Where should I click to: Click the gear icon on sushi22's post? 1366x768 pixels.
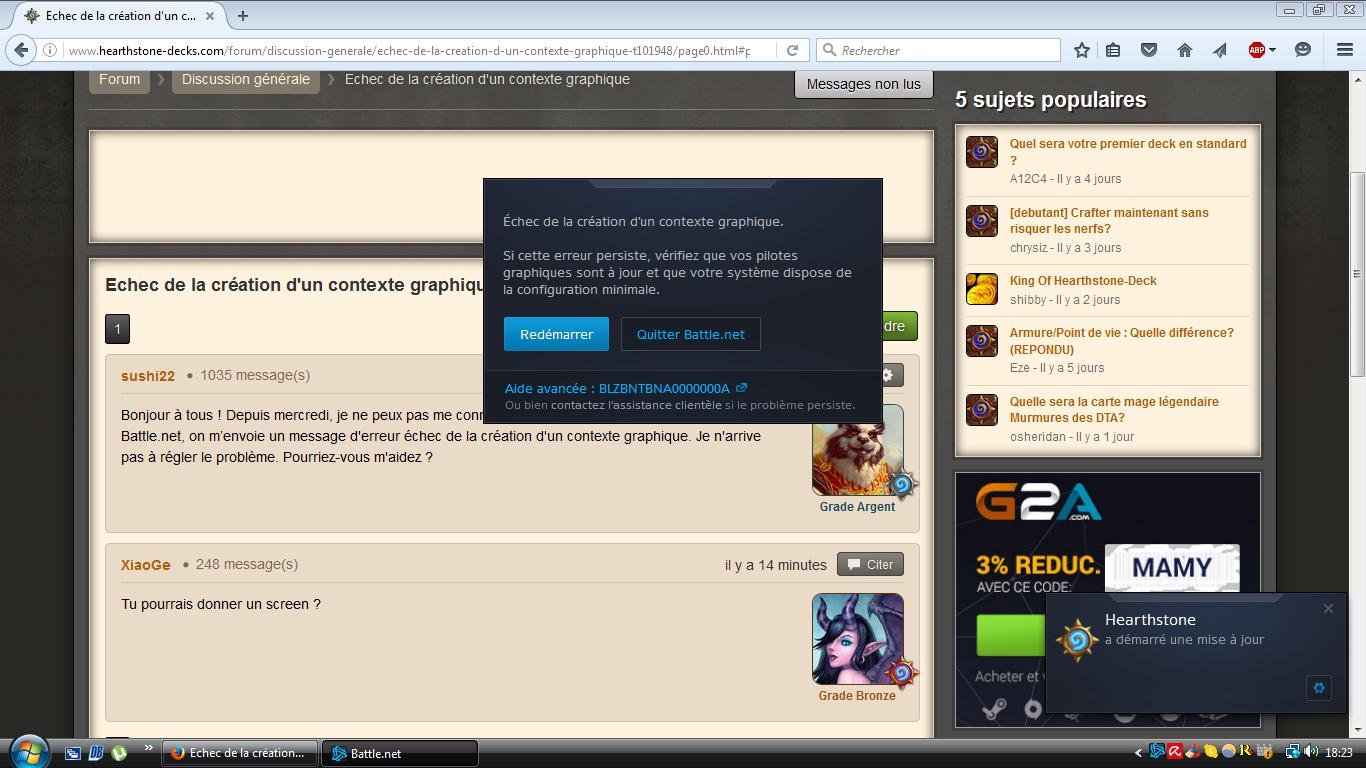coord(886,375)
